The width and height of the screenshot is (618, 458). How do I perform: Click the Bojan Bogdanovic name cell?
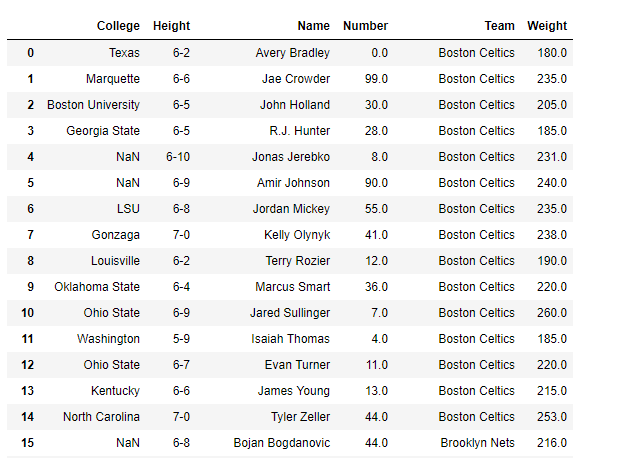281,443
